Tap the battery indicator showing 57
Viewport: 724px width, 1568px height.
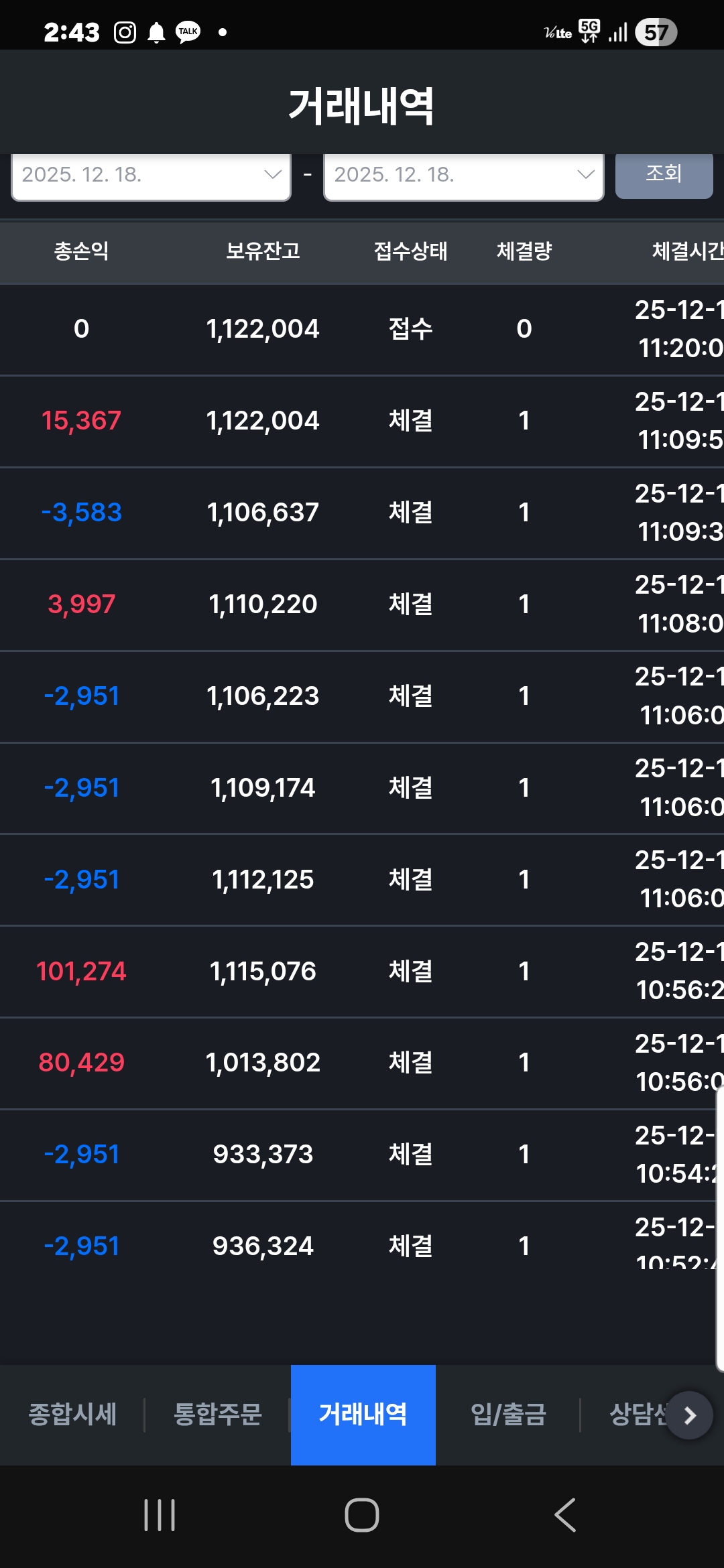[x=656, y=32]
